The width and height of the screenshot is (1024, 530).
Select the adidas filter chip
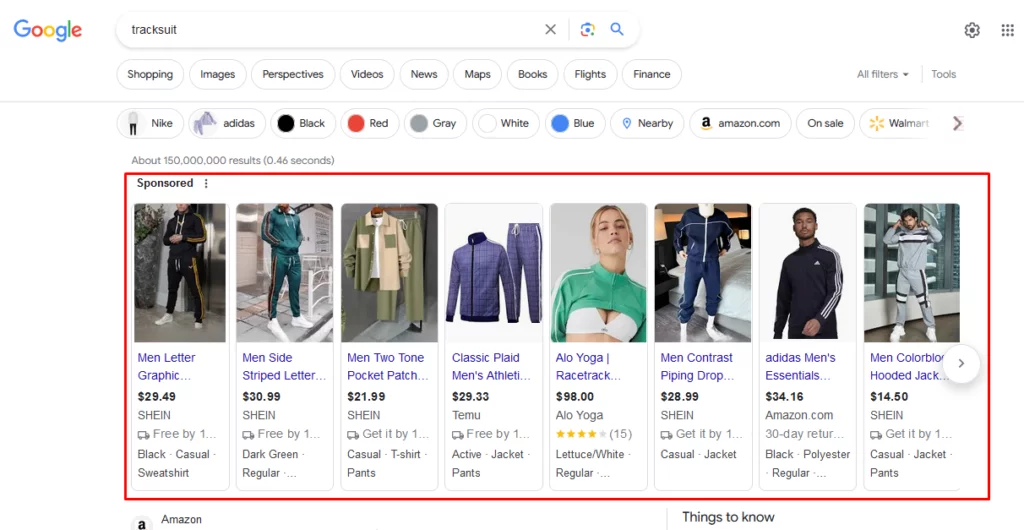[227, 123]
